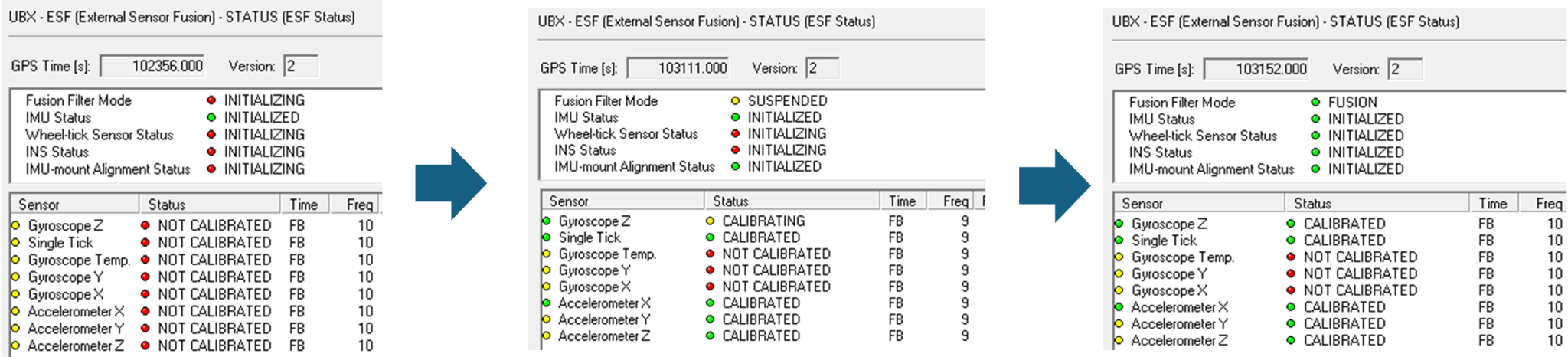Click the green CALIBRATED LED for Gyroscope Z, 103152.000 panel
Image resolution: width=1568 pixels, height=357 pixels.
1291,224
